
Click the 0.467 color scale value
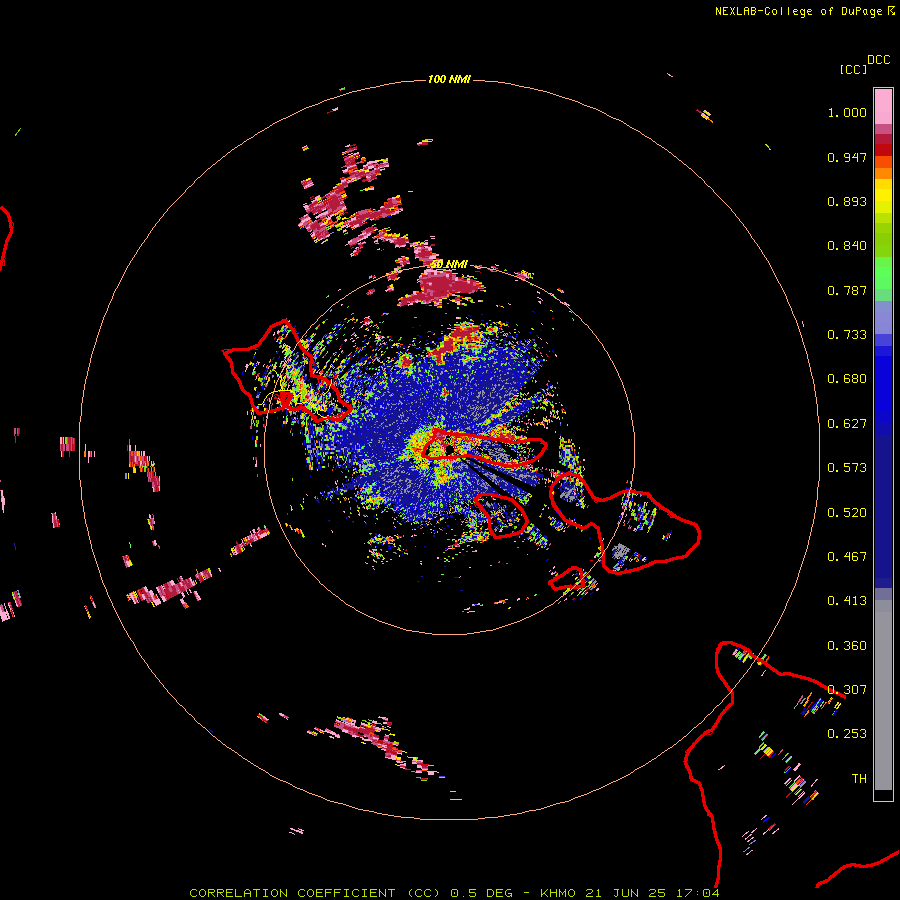847,557
